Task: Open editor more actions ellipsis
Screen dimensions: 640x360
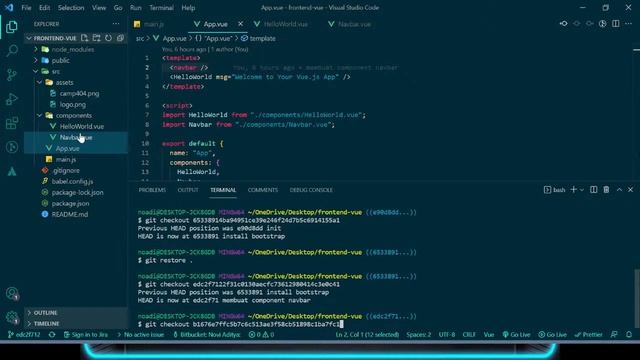Action: [x=629, y=24]
